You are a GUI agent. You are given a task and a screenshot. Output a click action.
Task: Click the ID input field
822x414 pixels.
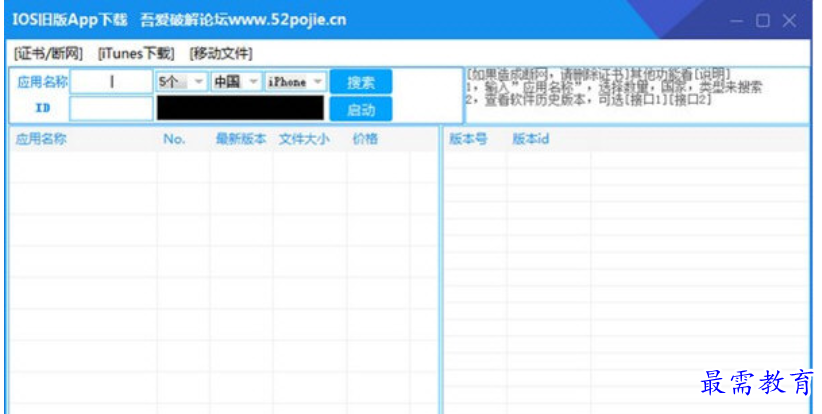111,108
